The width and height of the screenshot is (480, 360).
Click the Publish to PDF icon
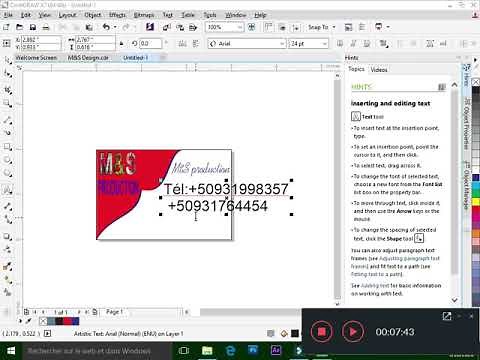point(193,27)
